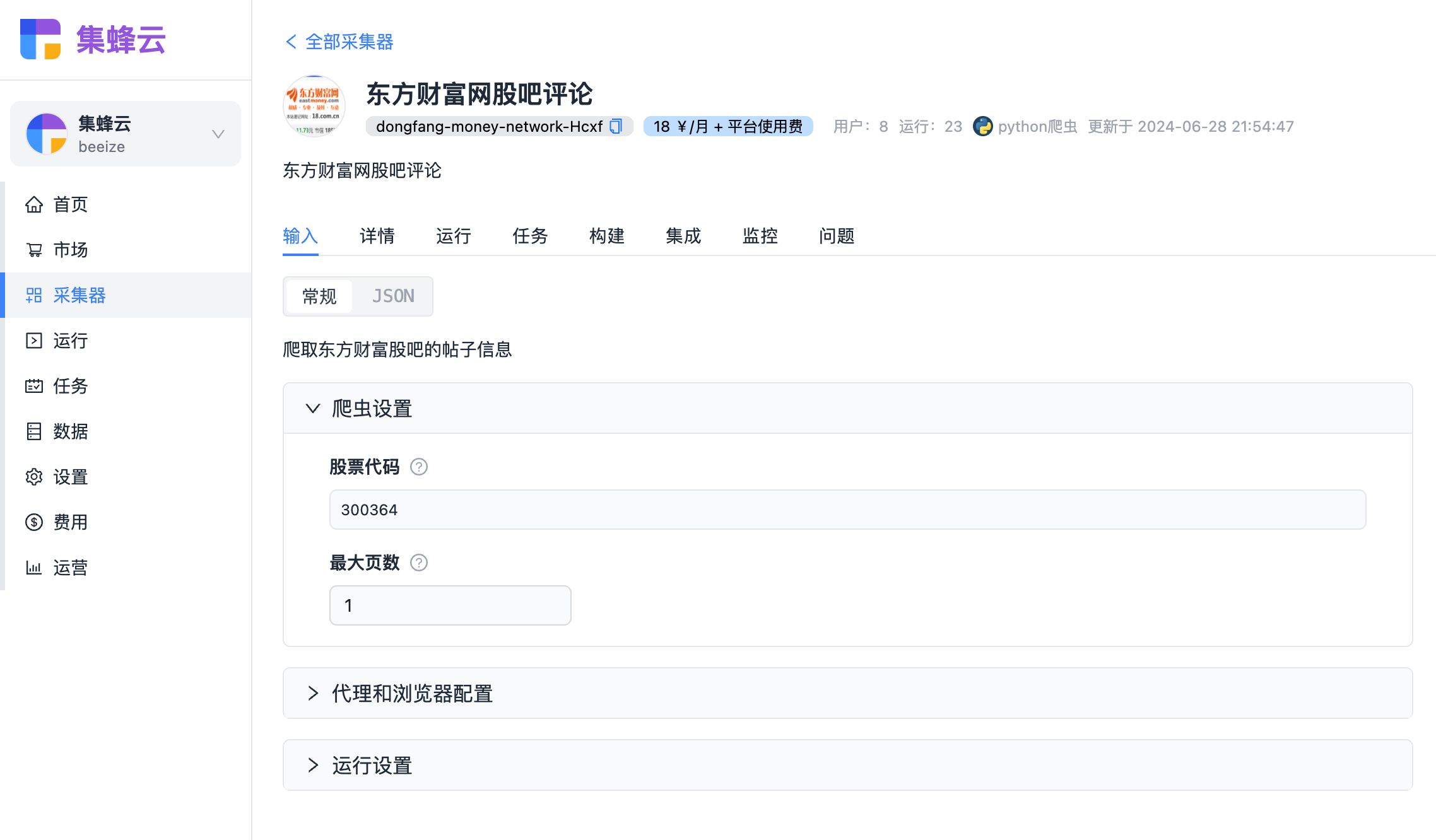1436x840 pixels.
Task: Select the 常规 input mode
Action: point(319,296)
